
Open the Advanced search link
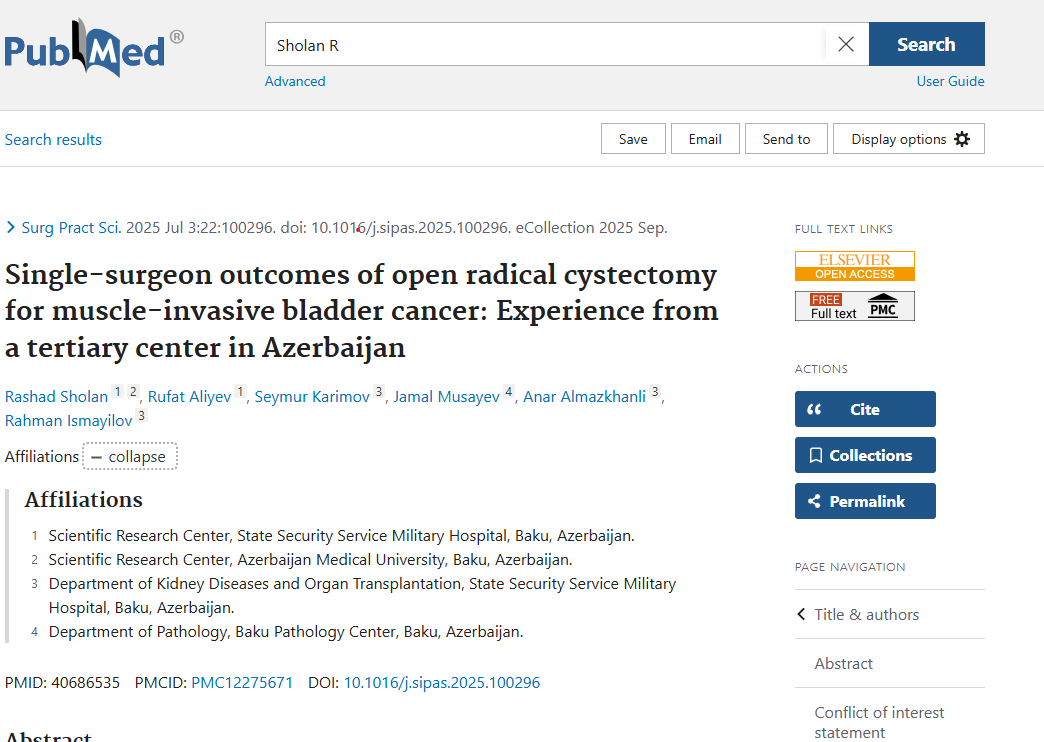295,81
